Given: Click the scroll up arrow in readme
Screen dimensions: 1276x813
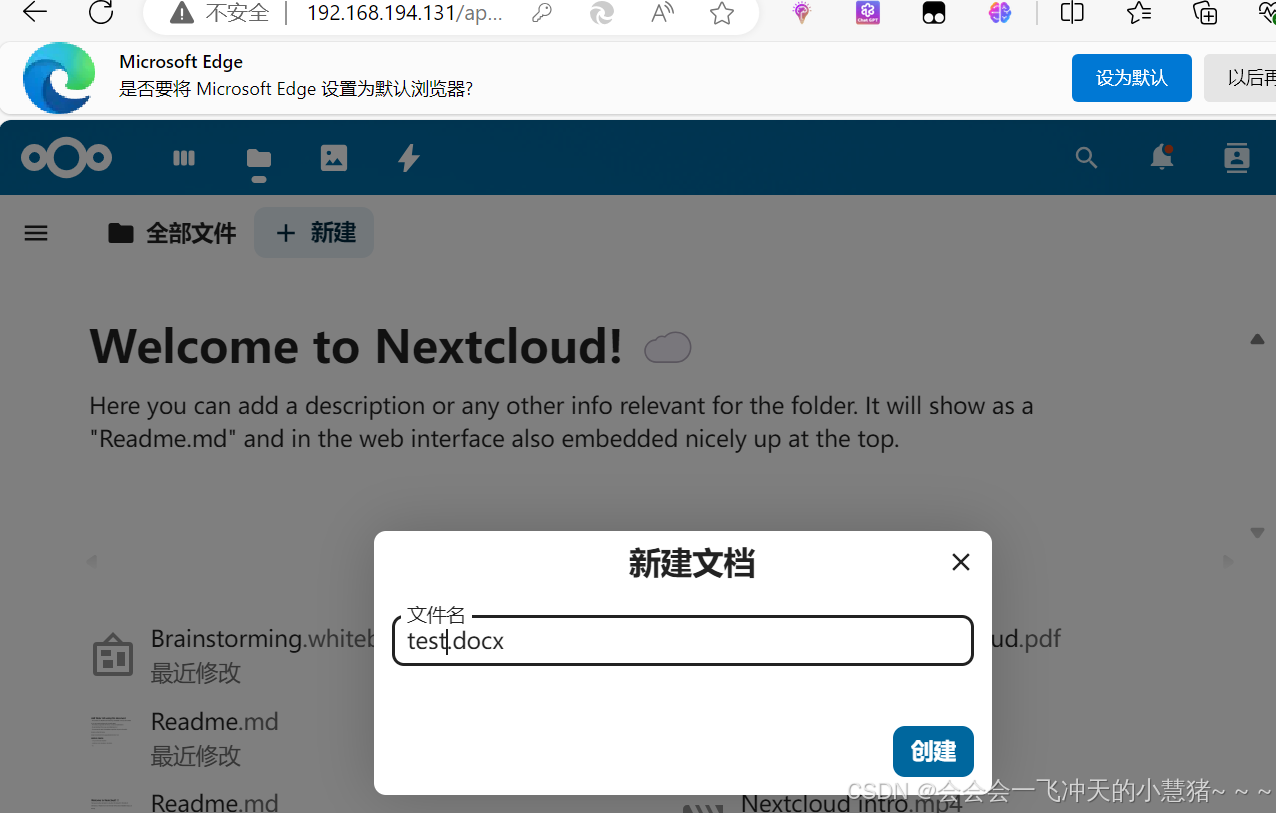Looking at the screenshot, I should tap(1257, 340).
